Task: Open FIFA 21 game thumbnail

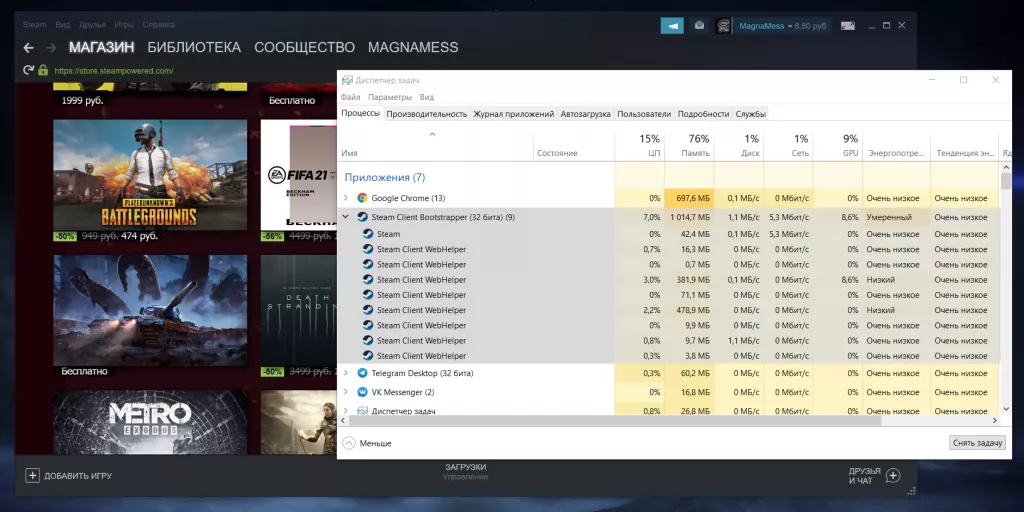Action: click(x=298, y=174)
